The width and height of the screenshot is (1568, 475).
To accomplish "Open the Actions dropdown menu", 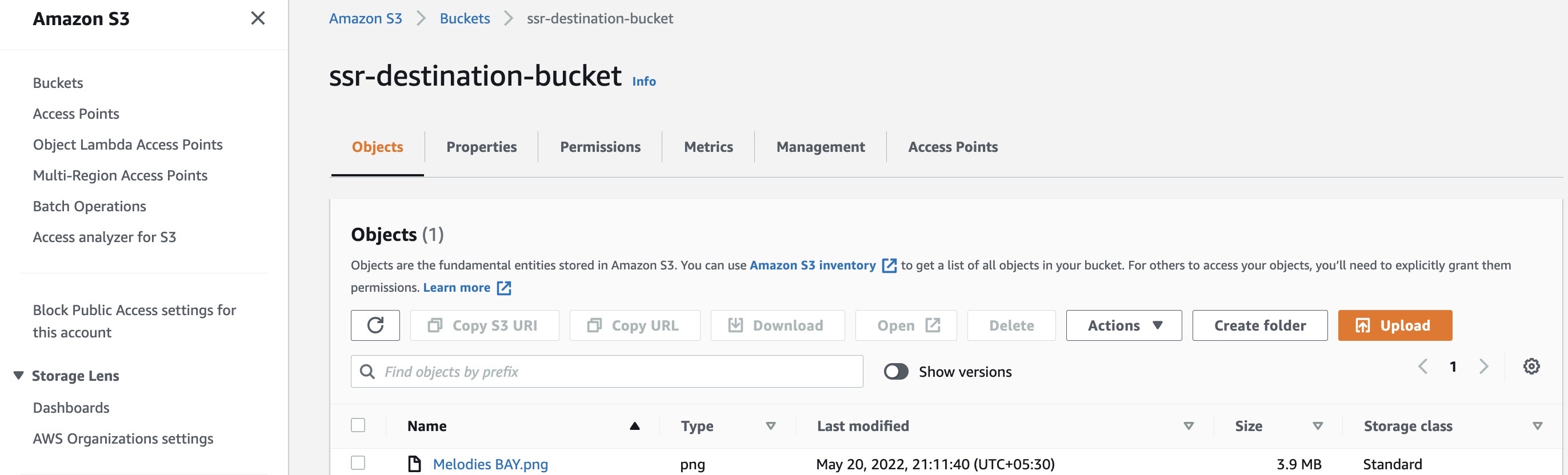I will (x=1123, y=325).
